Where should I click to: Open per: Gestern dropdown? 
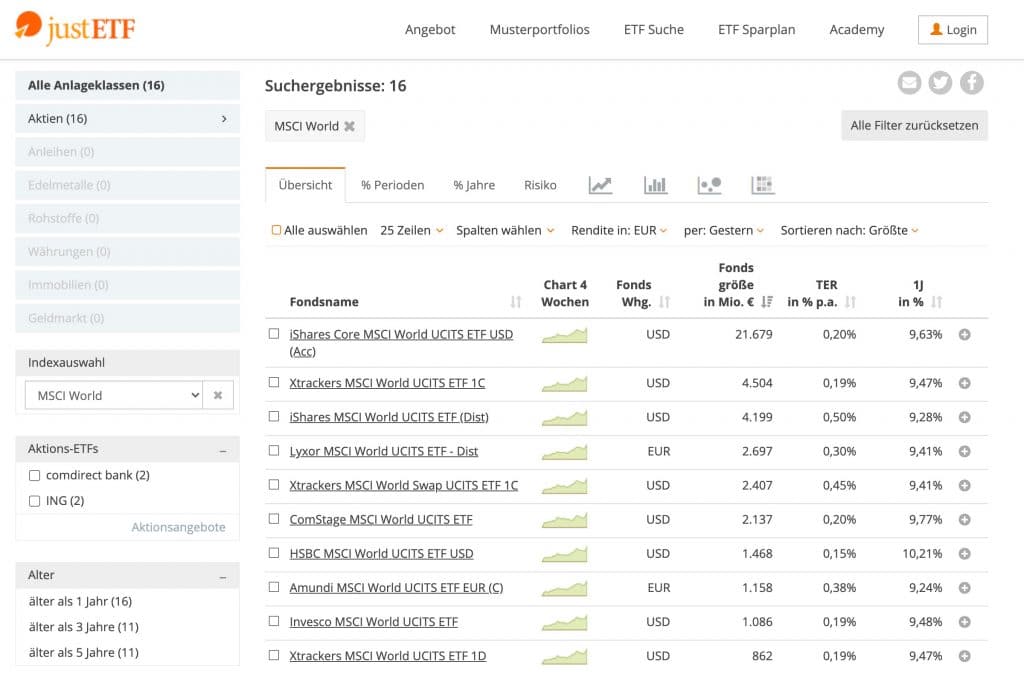(724, 230)
